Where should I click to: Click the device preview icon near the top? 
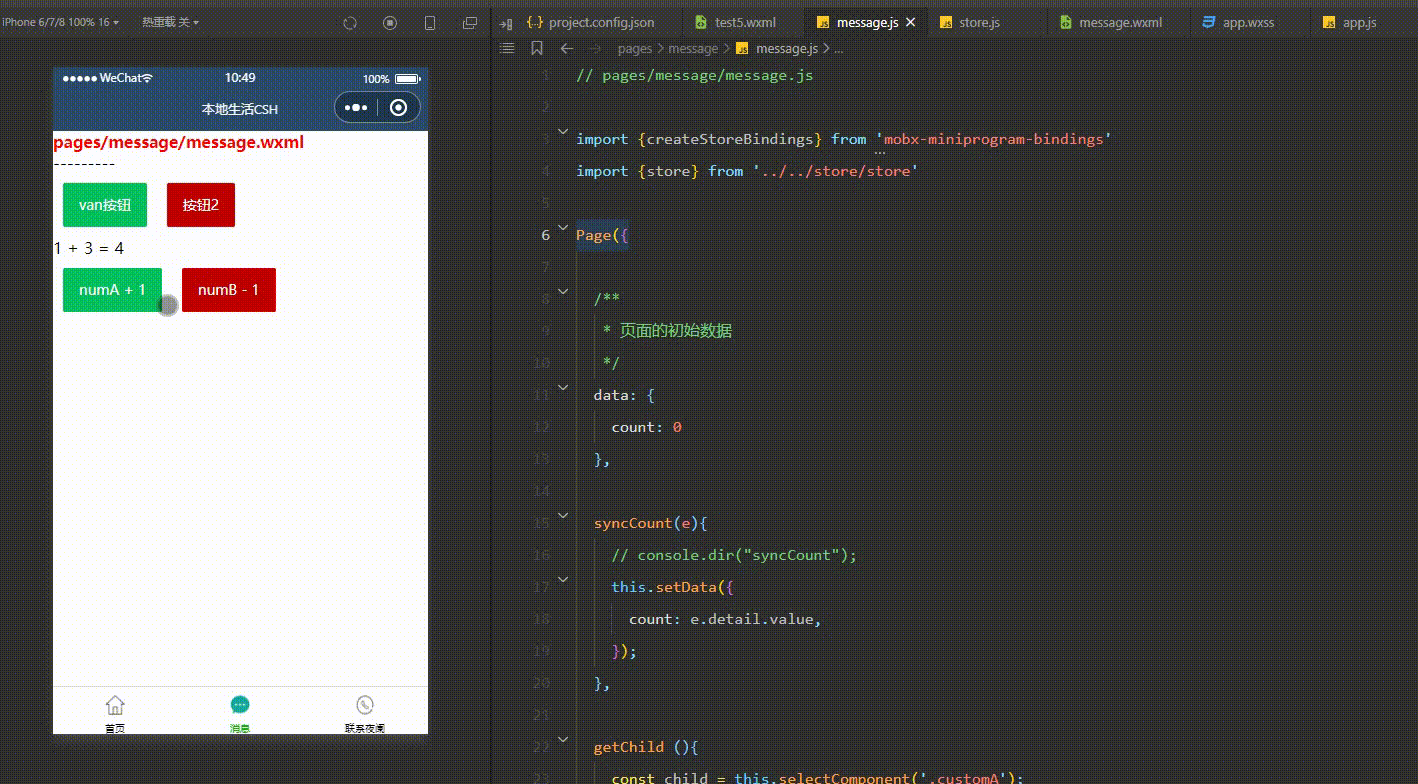click(430, 22)
